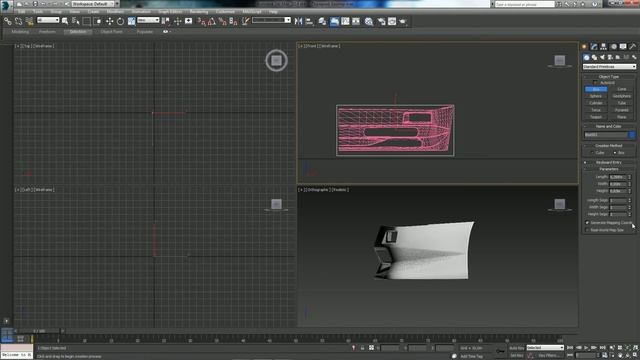Open the named selection sets dropdown
Screen dimensions: 640x360
(x=271, y=20)
